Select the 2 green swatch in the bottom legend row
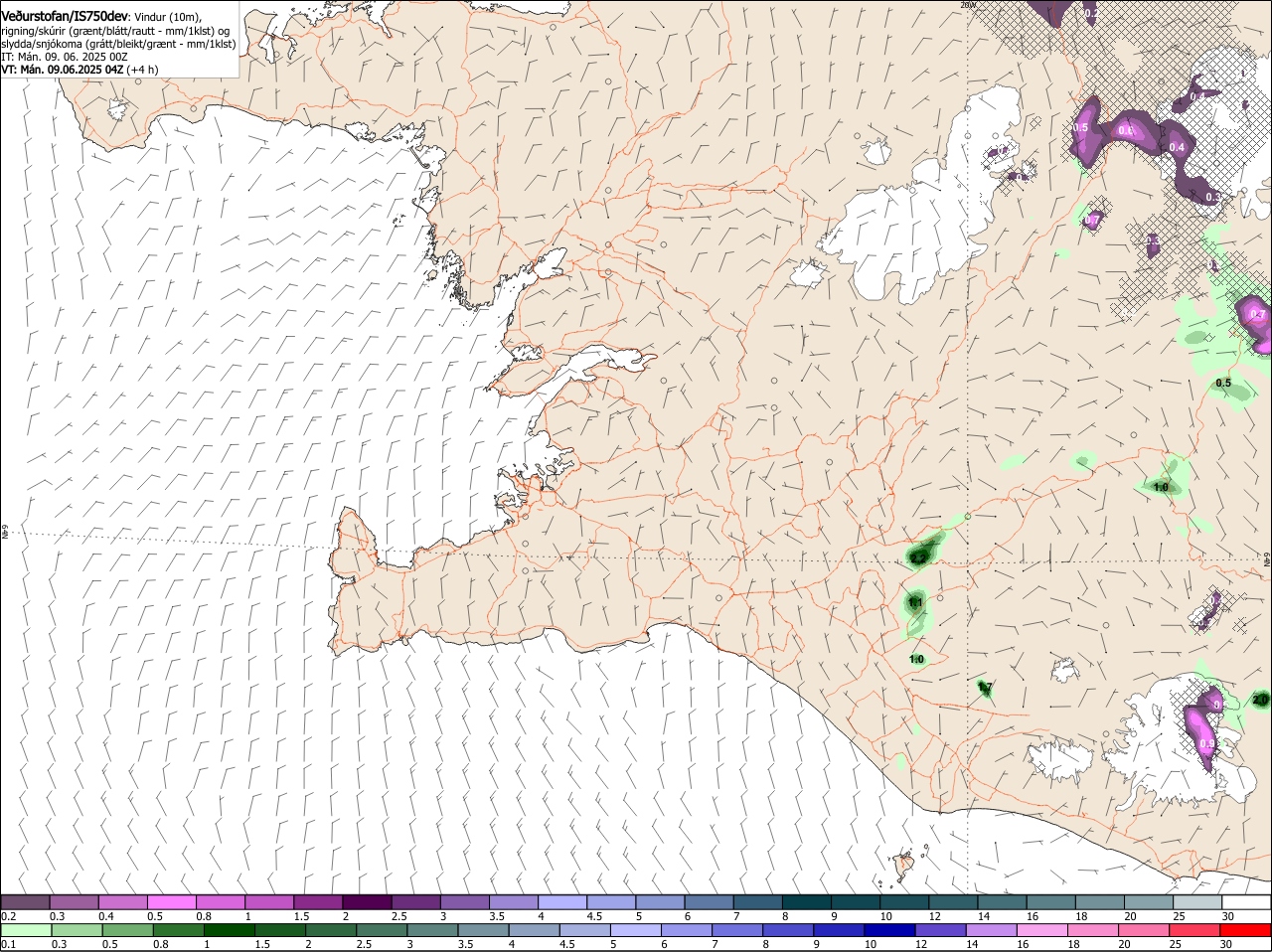This screenshot has width=1272, height=952. coord(331,930)
